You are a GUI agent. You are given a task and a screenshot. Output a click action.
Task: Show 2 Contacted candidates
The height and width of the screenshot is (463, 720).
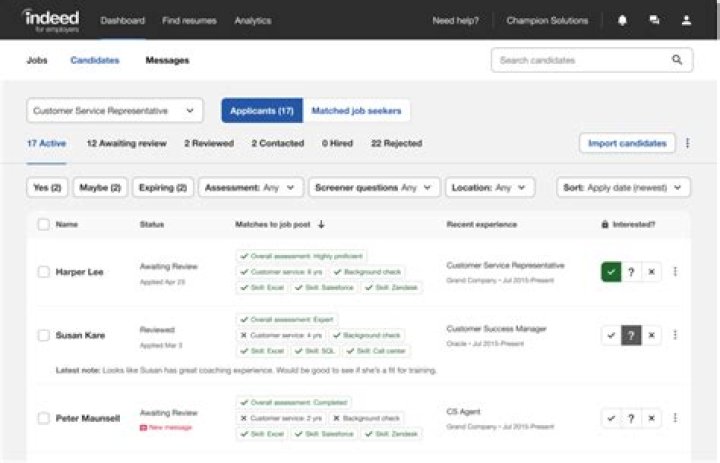(x=278, y=143)
